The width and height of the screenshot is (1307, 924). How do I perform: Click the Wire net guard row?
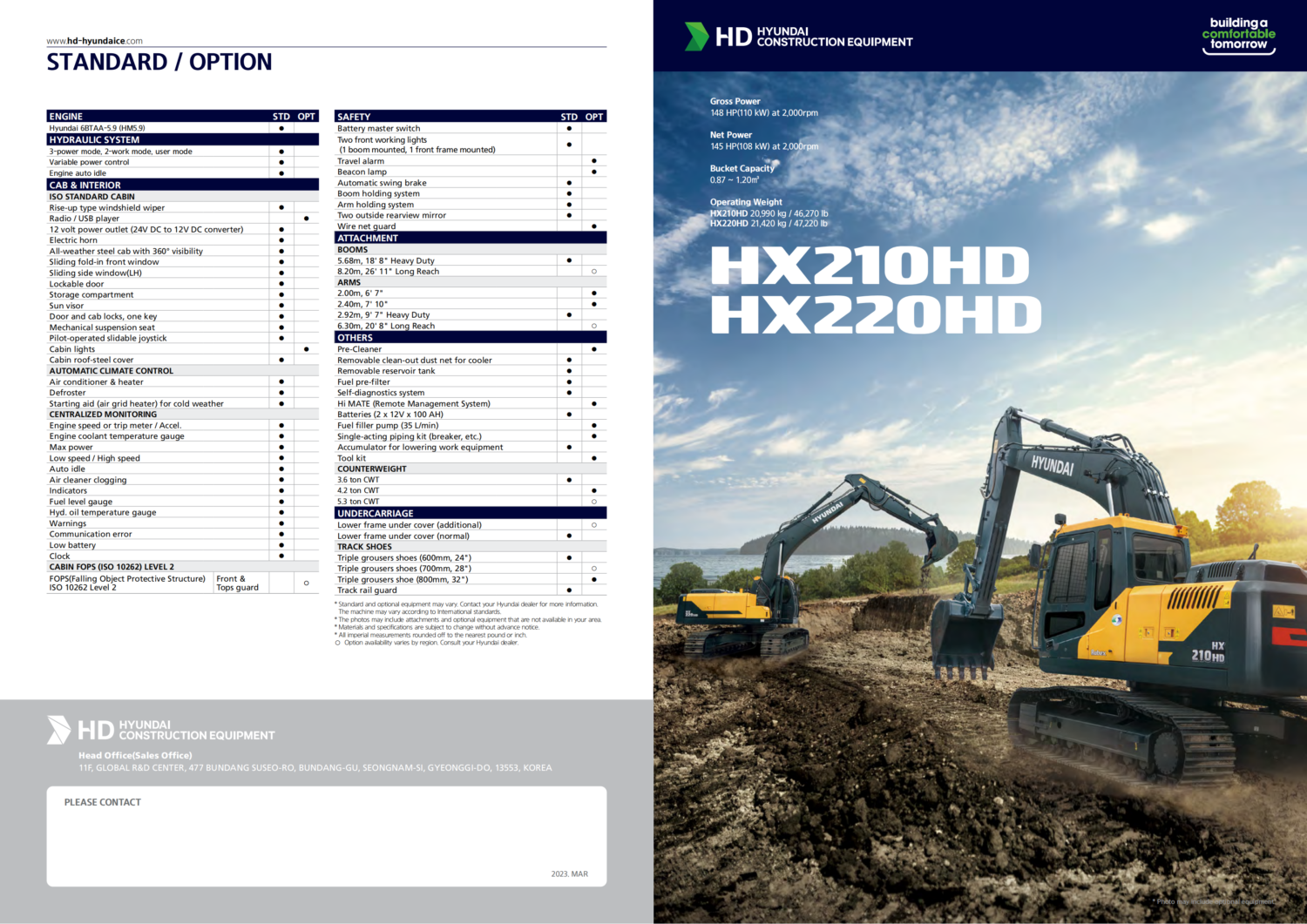(x=471, y=226)
